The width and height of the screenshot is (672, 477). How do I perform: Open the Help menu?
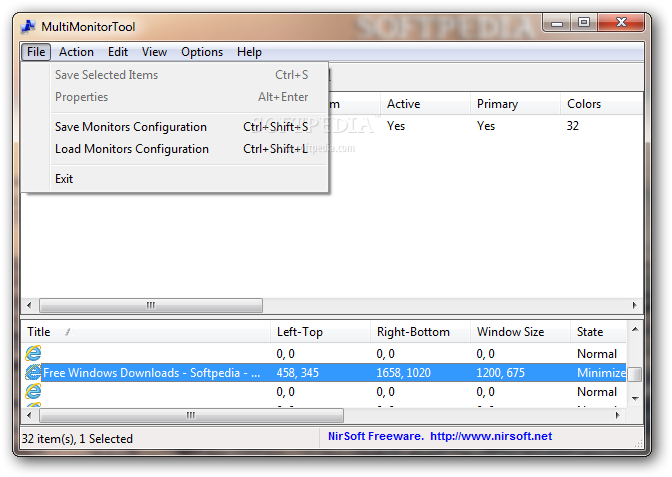click(249, 52)
